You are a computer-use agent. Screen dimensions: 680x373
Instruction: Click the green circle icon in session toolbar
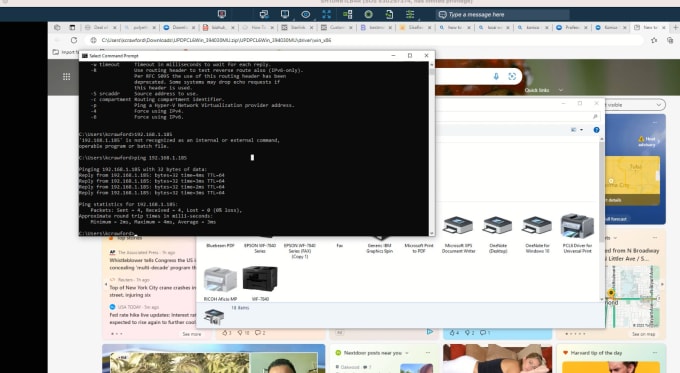pos(368,14)
